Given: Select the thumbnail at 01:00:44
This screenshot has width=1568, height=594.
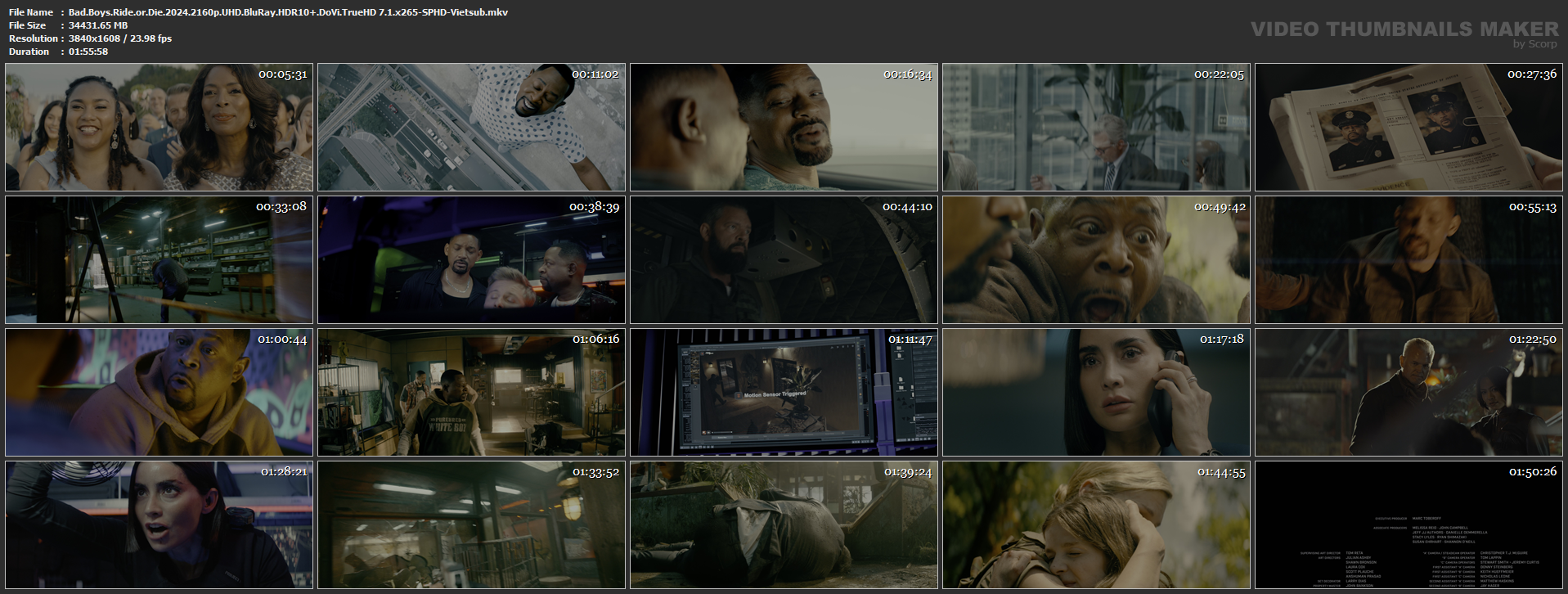Looking at the screenshot, I should pyautogui.click(x=159, y=392).
